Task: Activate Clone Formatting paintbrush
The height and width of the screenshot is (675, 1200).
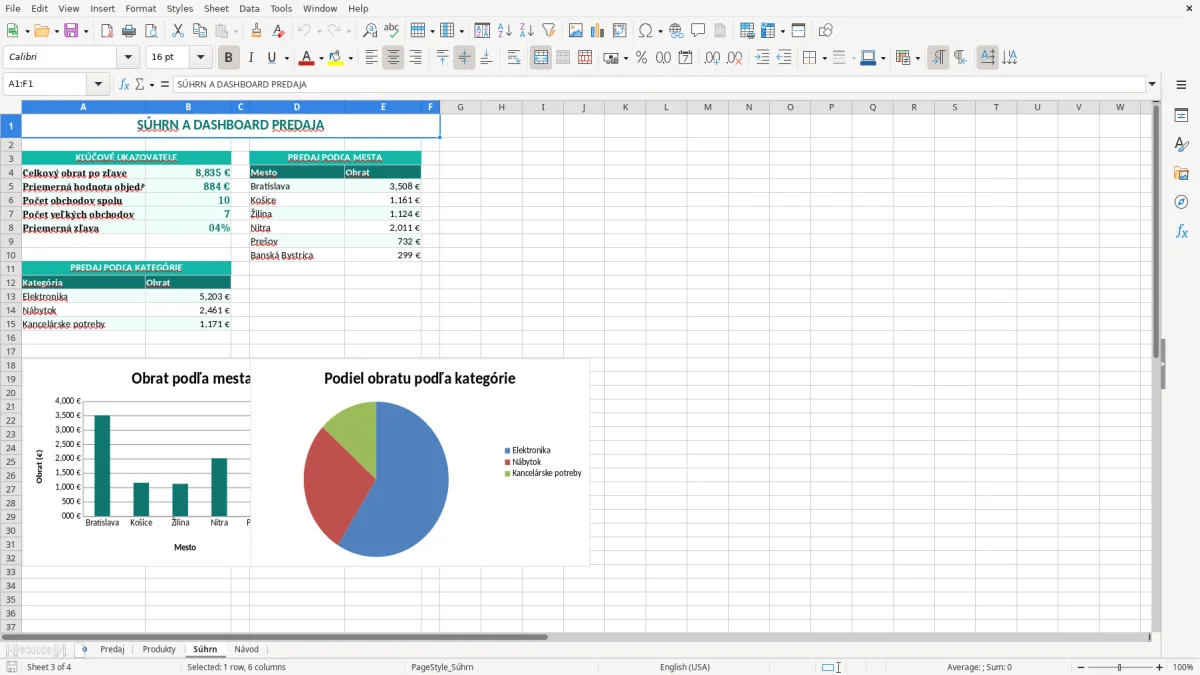Action: pyautogui.click(x=257, y=31)
